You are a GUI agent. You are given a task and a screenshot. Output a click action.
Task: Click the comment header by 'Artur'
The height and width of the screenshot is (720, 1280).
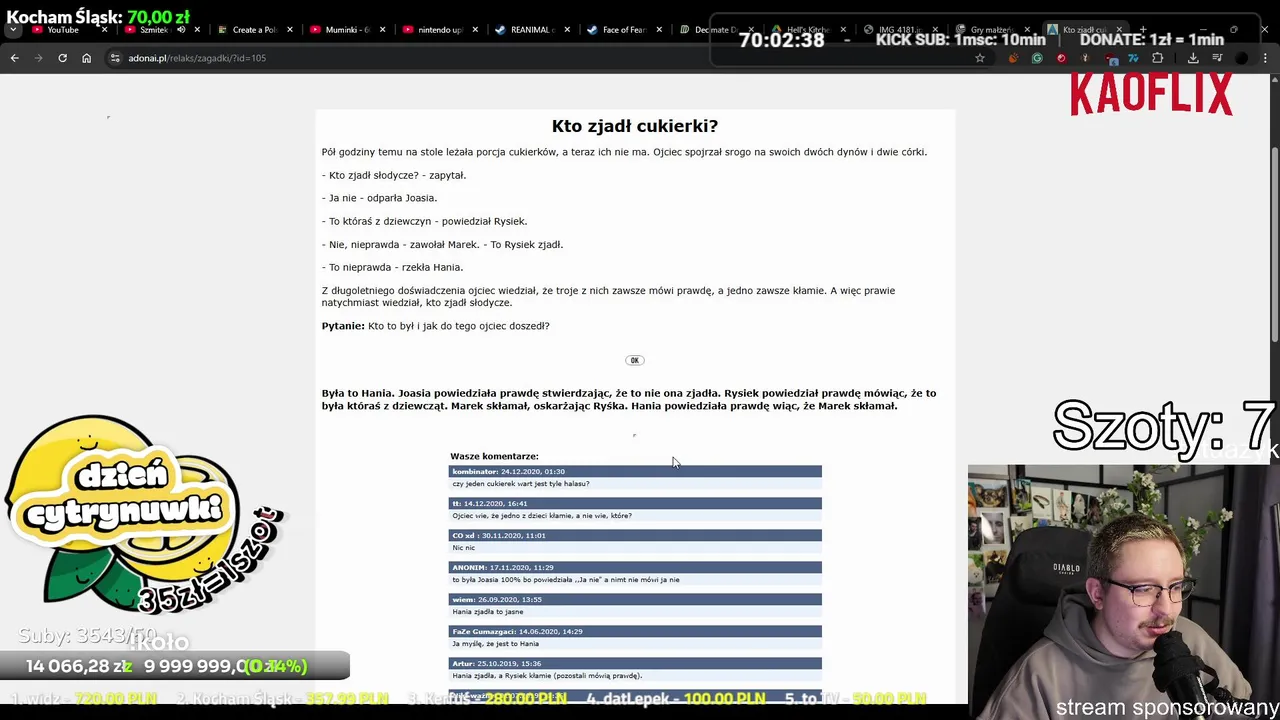click(635, 663)
